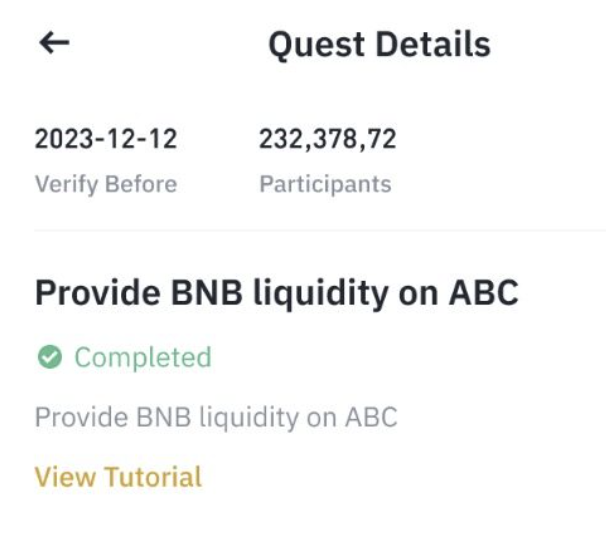606x552 pixels.
Task: Select the Quest Details page title
Action: pyautogui.click(x=380, y=45)
